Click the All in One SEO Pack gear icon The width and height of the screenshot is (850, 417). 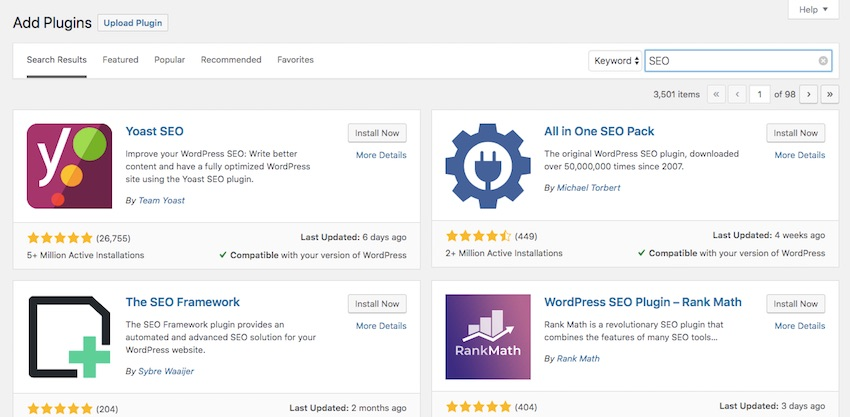(x=488, y=166)
